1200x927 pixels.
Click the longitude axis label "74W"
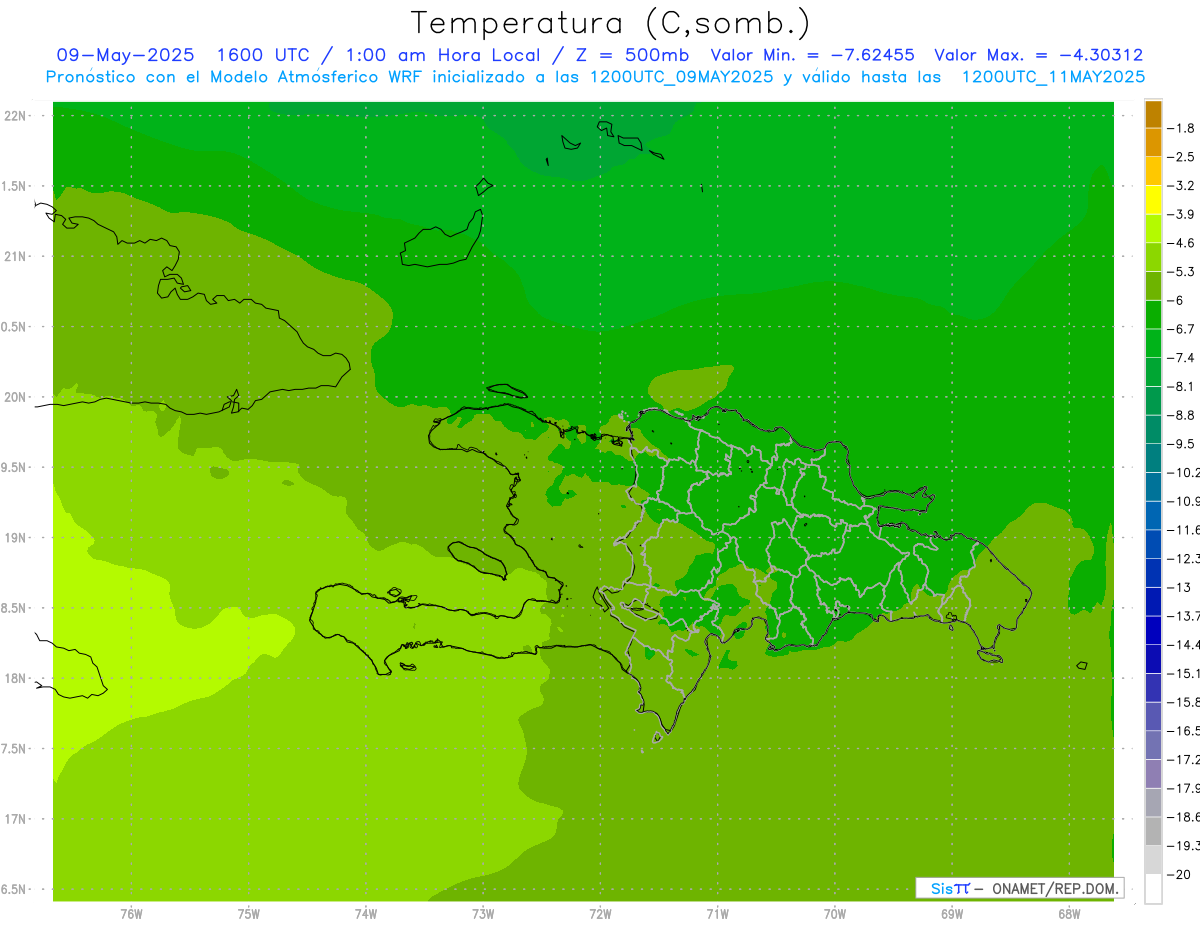[x=366, y=914]
